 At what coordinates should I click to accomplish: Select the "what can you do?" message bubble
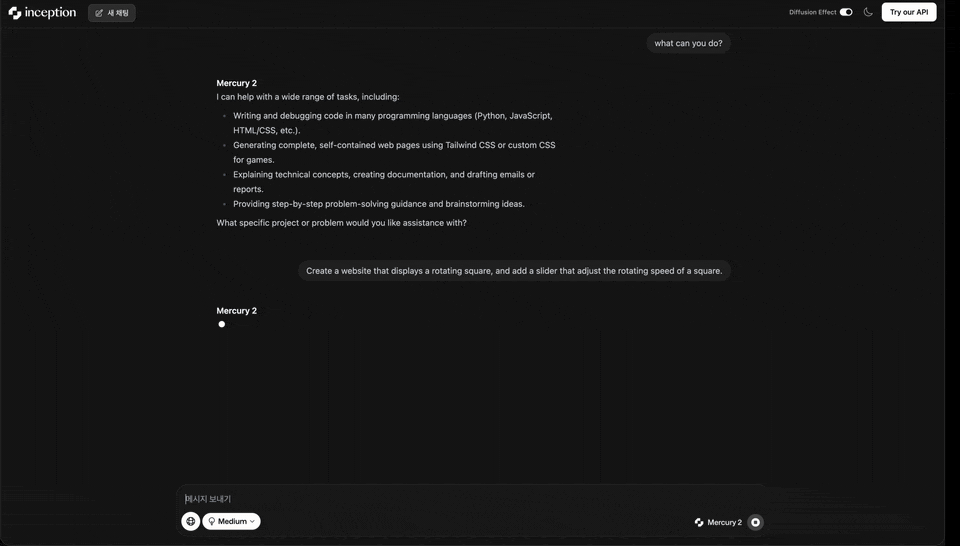coord(688,43)
